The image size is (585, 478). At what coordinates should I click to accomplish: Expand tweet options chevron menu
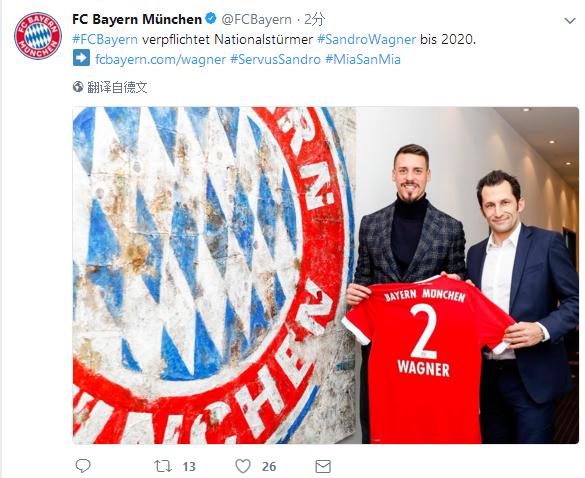[570, 21]
